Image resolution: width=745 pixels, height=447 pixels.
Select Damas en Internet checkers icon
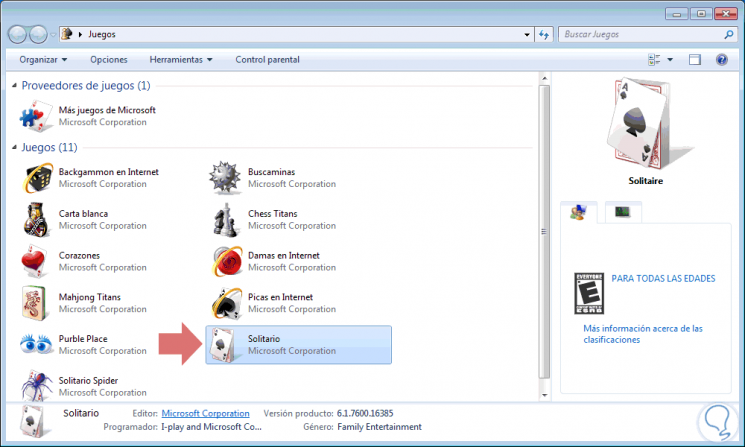(227, 261)
